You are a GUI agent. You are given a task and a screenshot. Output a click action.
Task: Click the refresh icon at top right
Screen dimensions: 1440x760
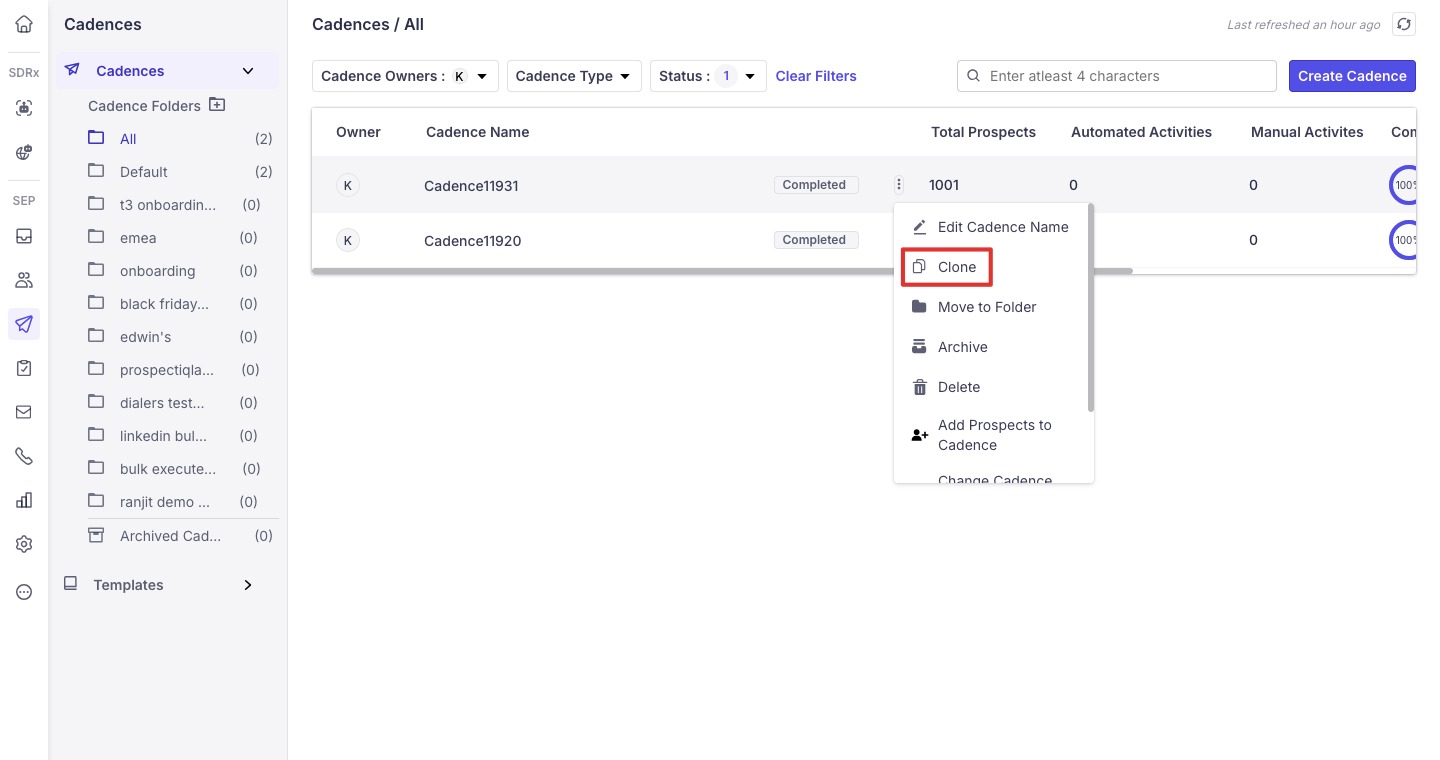[x=1403, y=24]
